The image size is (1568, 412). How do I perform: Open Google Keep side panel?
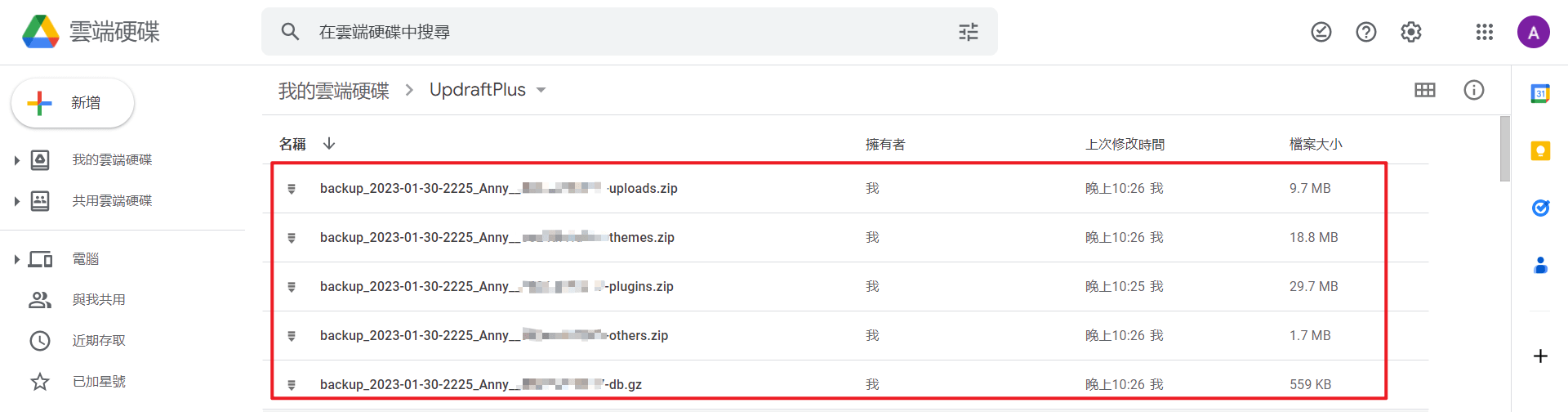[1540, 150]
